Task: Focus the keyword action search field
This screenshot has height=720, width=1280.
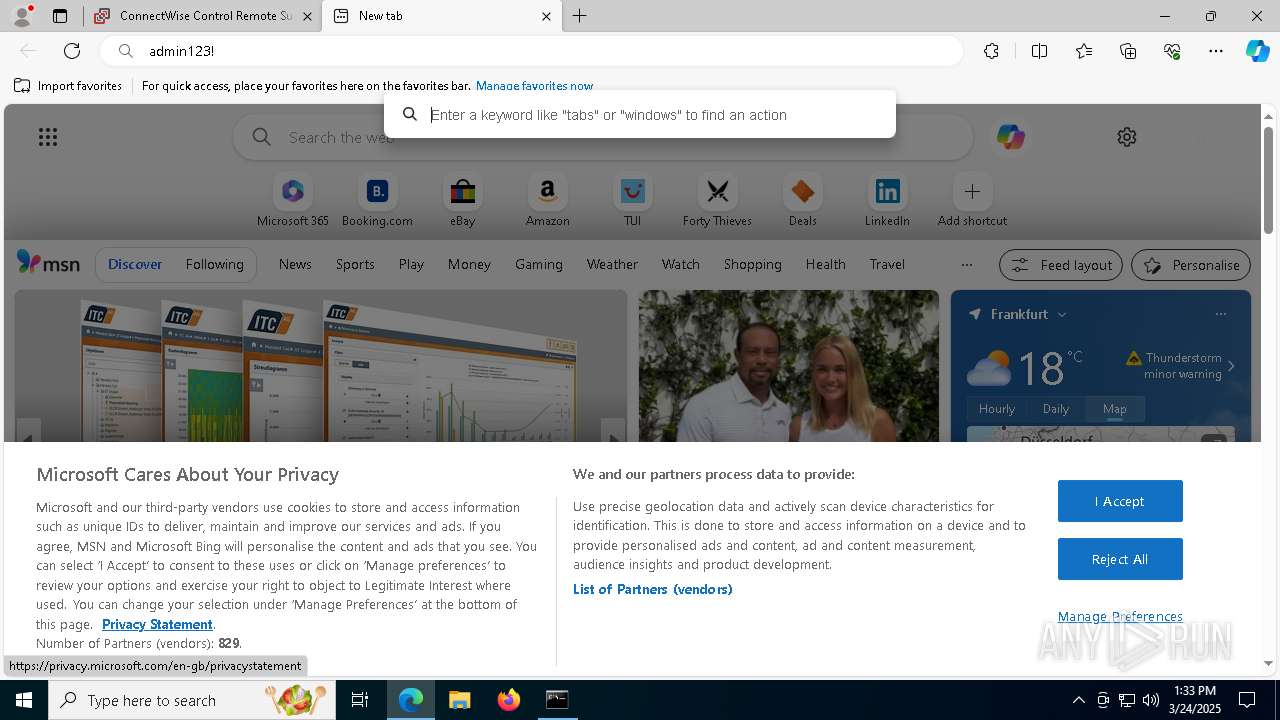Action: tap(640, 115)
